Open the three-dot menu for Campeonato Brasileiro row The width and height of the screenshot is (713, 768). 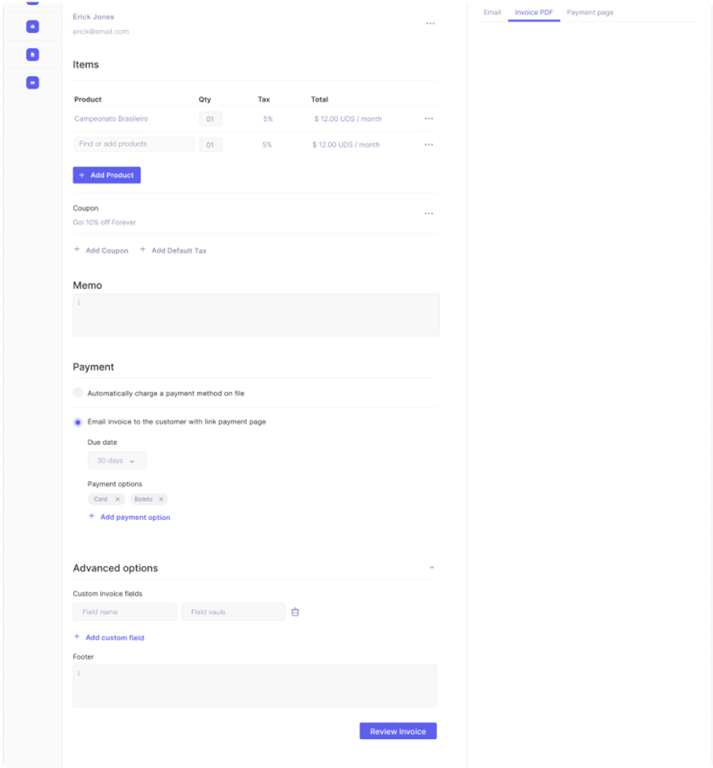(428, 119)
